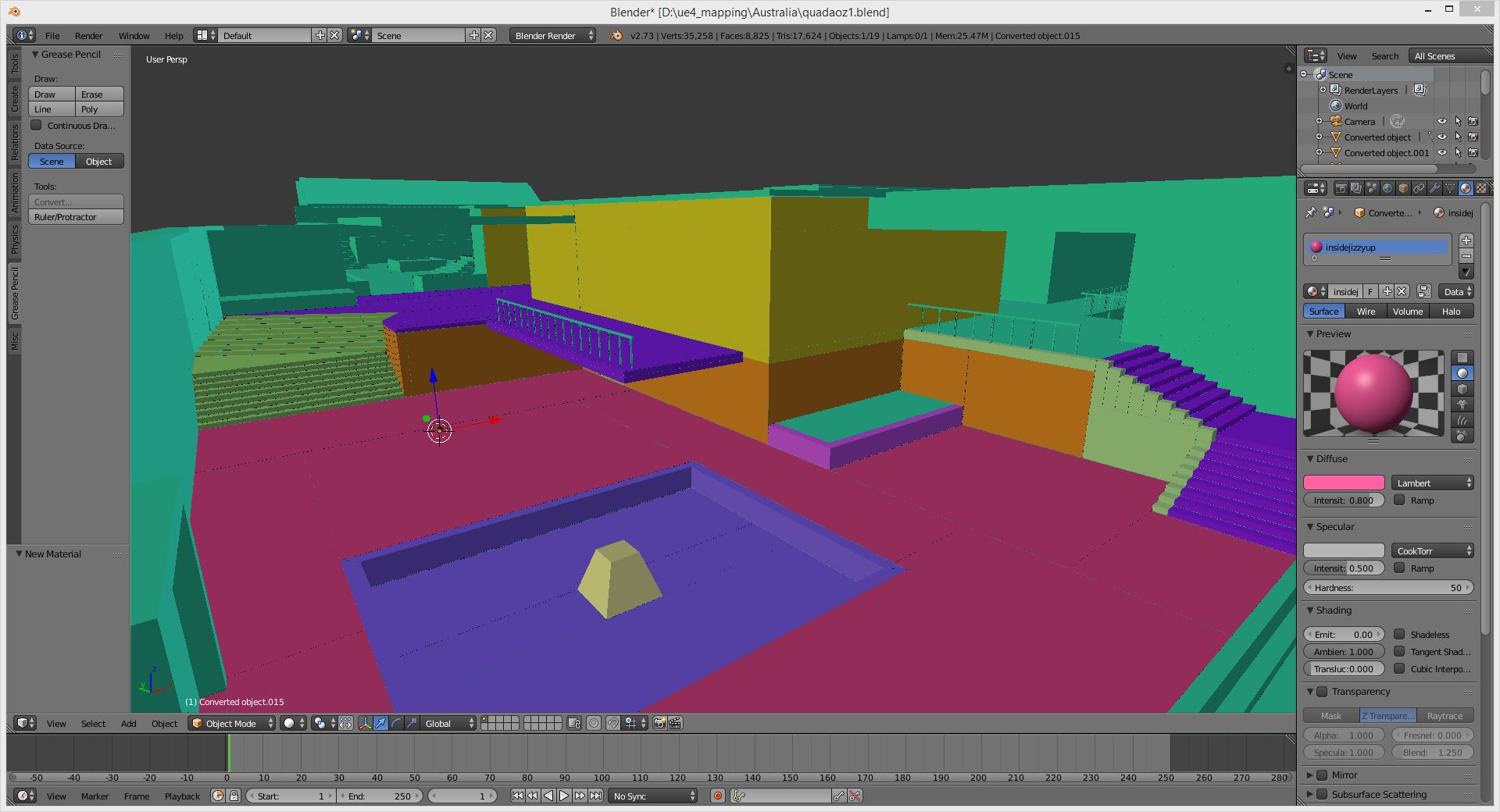Set Grease Pencil data source to Object
The height and width of the screenshot is (812, 1500).
[x=99, y=161]
